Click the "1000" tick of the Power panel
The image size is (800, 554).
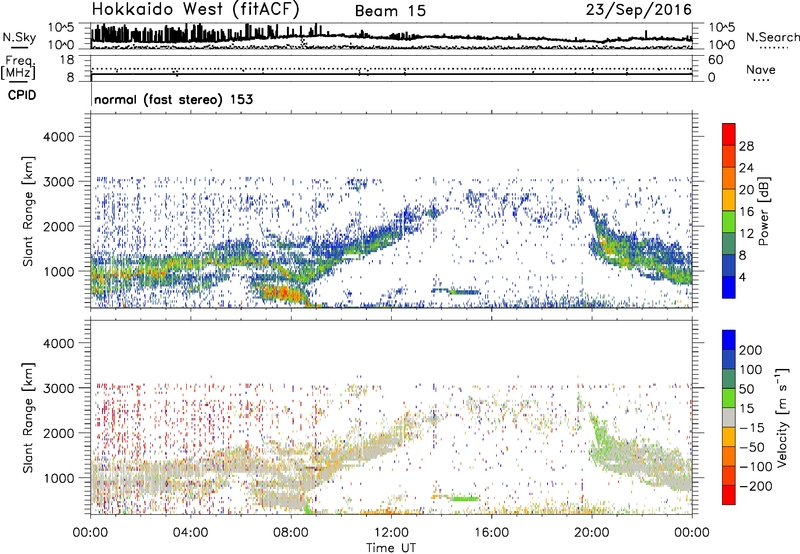59,271
